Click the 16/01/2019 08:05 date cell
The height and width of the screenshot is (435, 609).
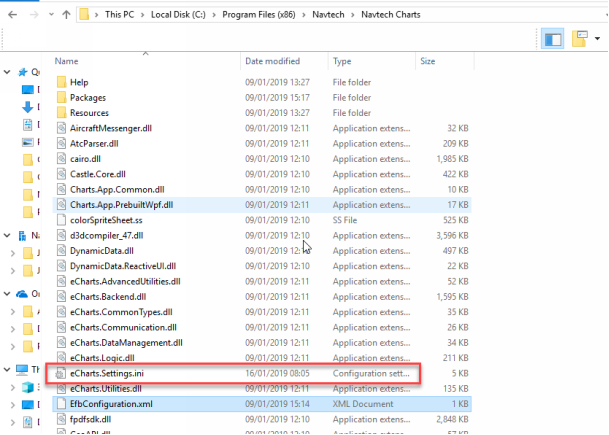(277, 373)
